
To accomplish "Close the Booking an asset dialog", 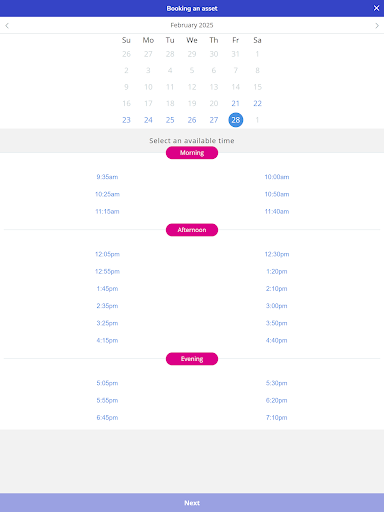I will click(376, 8).
